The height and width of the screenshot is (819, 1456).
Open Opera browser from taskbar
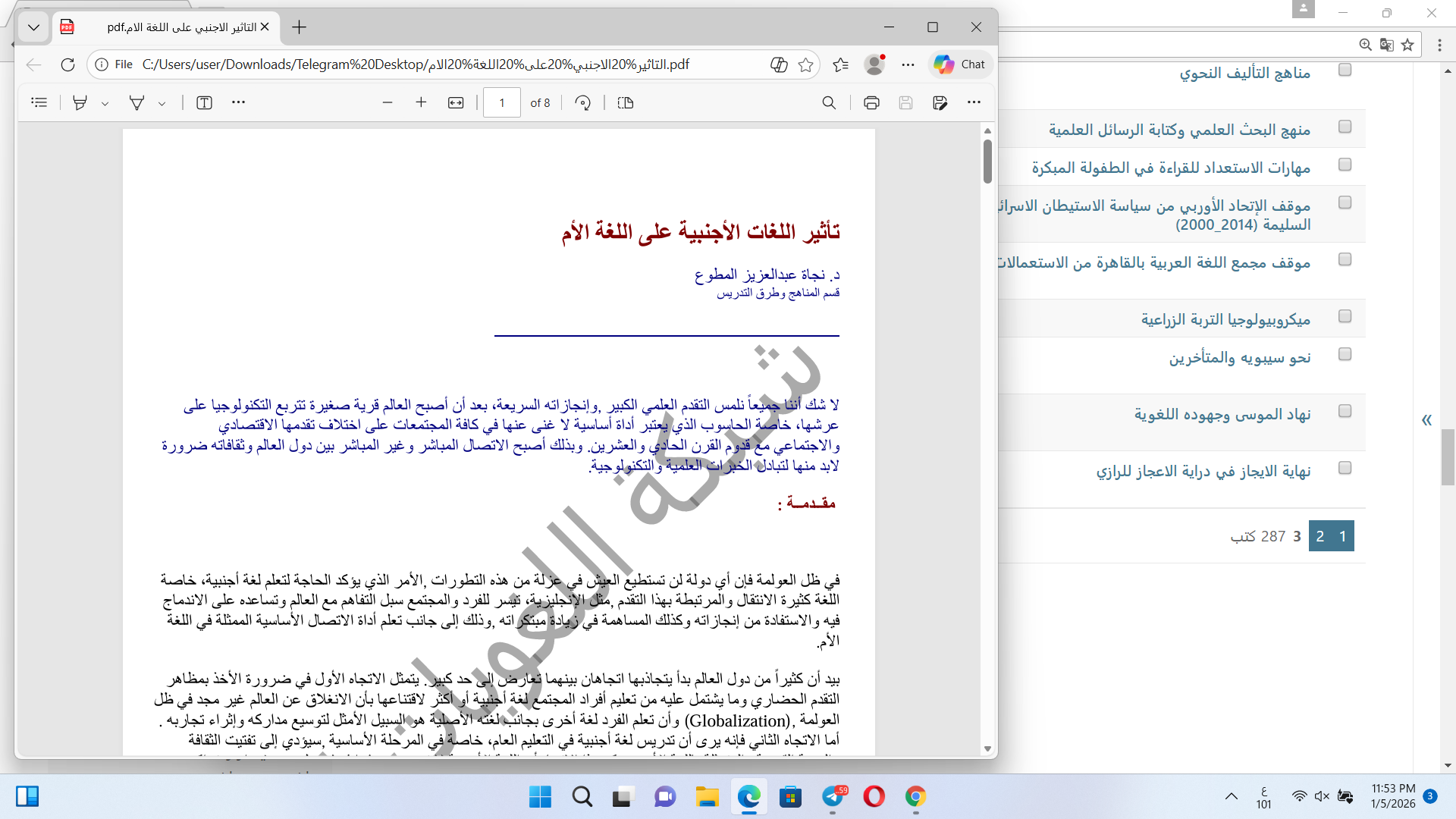tap(874, 797)
